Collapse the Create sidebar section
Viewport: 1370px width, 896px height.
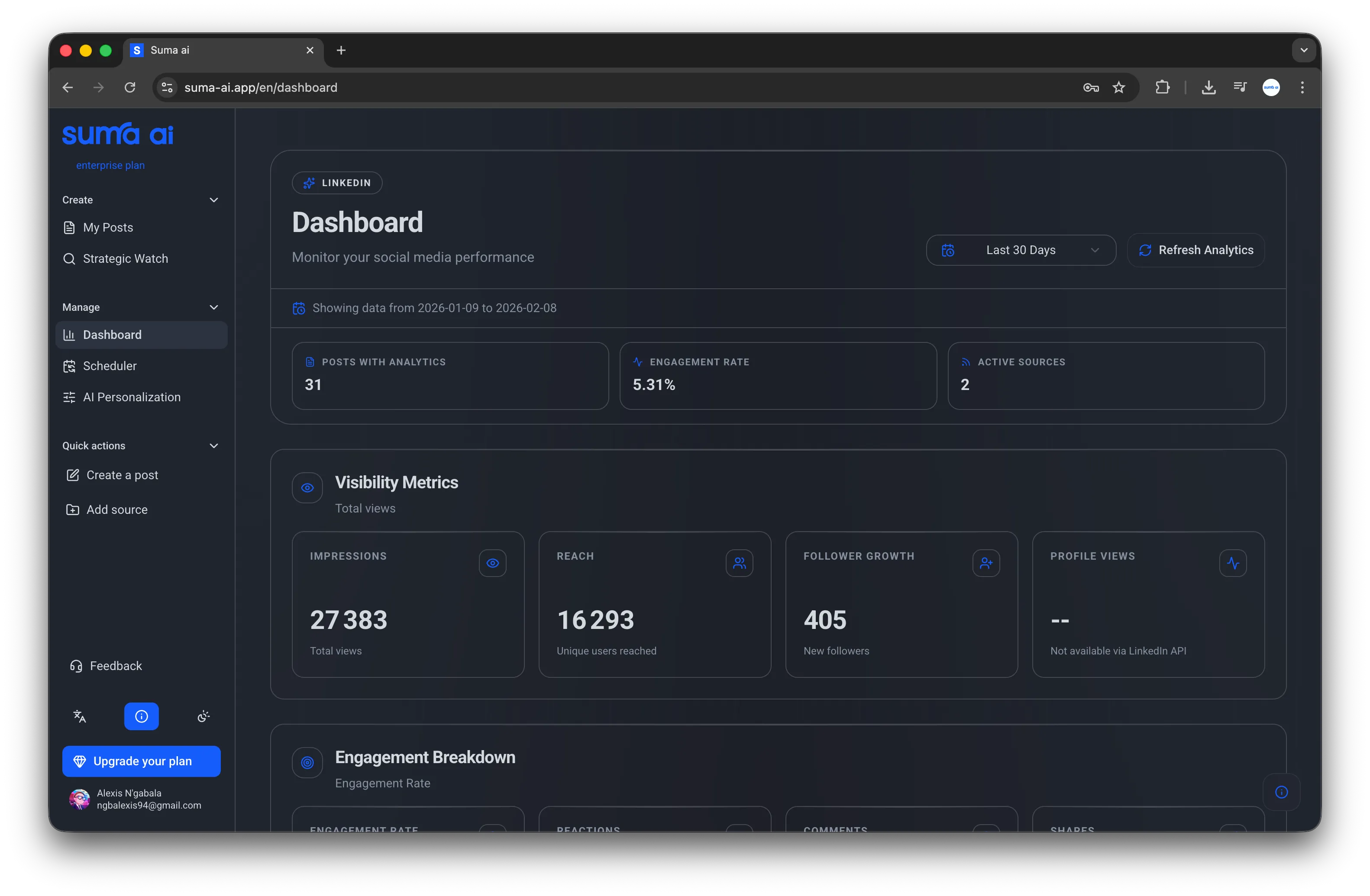pyautogui.click(x=213, y=200)
